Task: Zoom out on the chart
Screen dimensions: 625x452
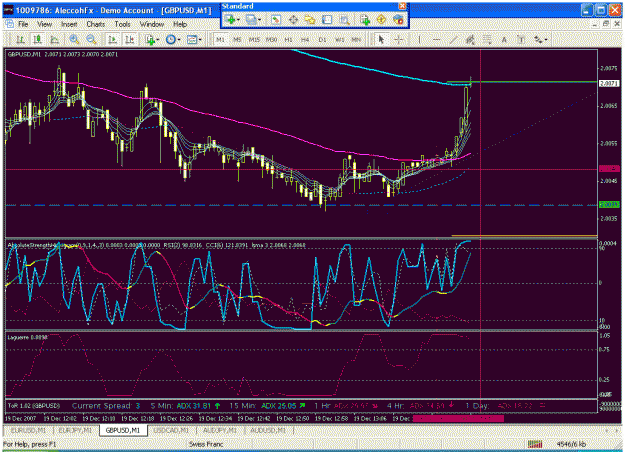Action: [91, 39]
